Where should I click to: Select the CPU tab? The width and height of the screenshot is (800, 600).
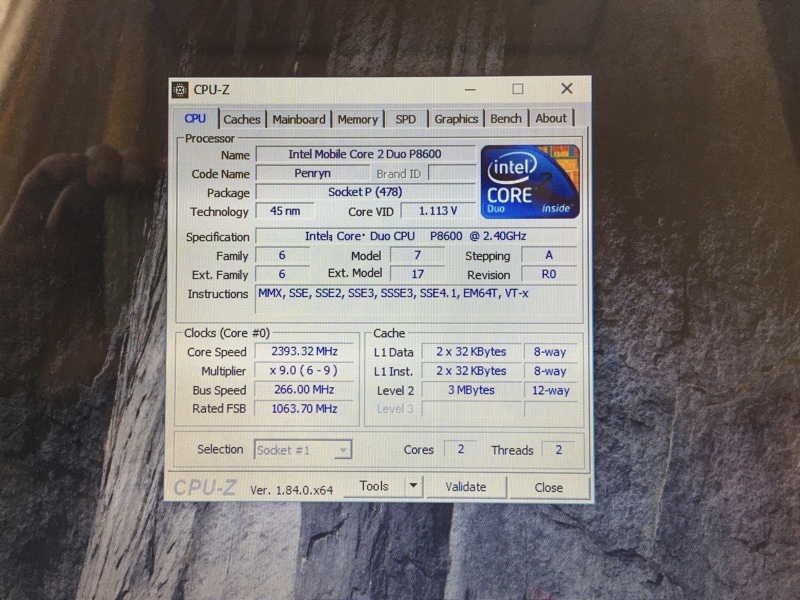click(195, 118)
